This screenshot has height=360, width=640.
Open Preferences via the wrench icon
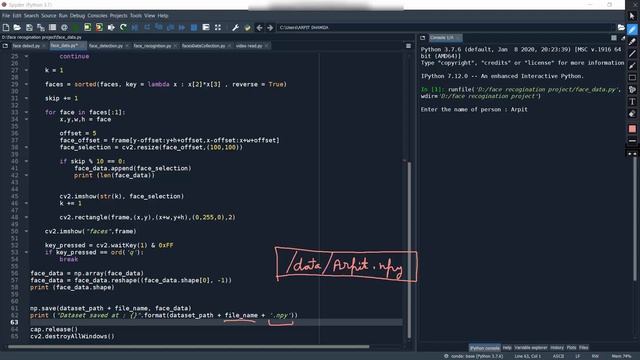[236, 27]
